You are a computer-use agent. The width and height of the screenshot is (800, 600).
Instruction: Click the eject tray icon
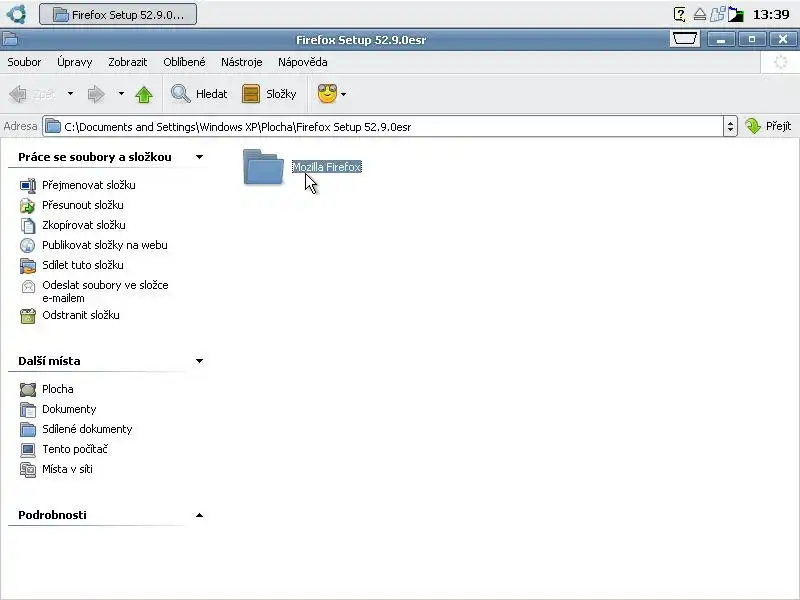pos(699,14)
